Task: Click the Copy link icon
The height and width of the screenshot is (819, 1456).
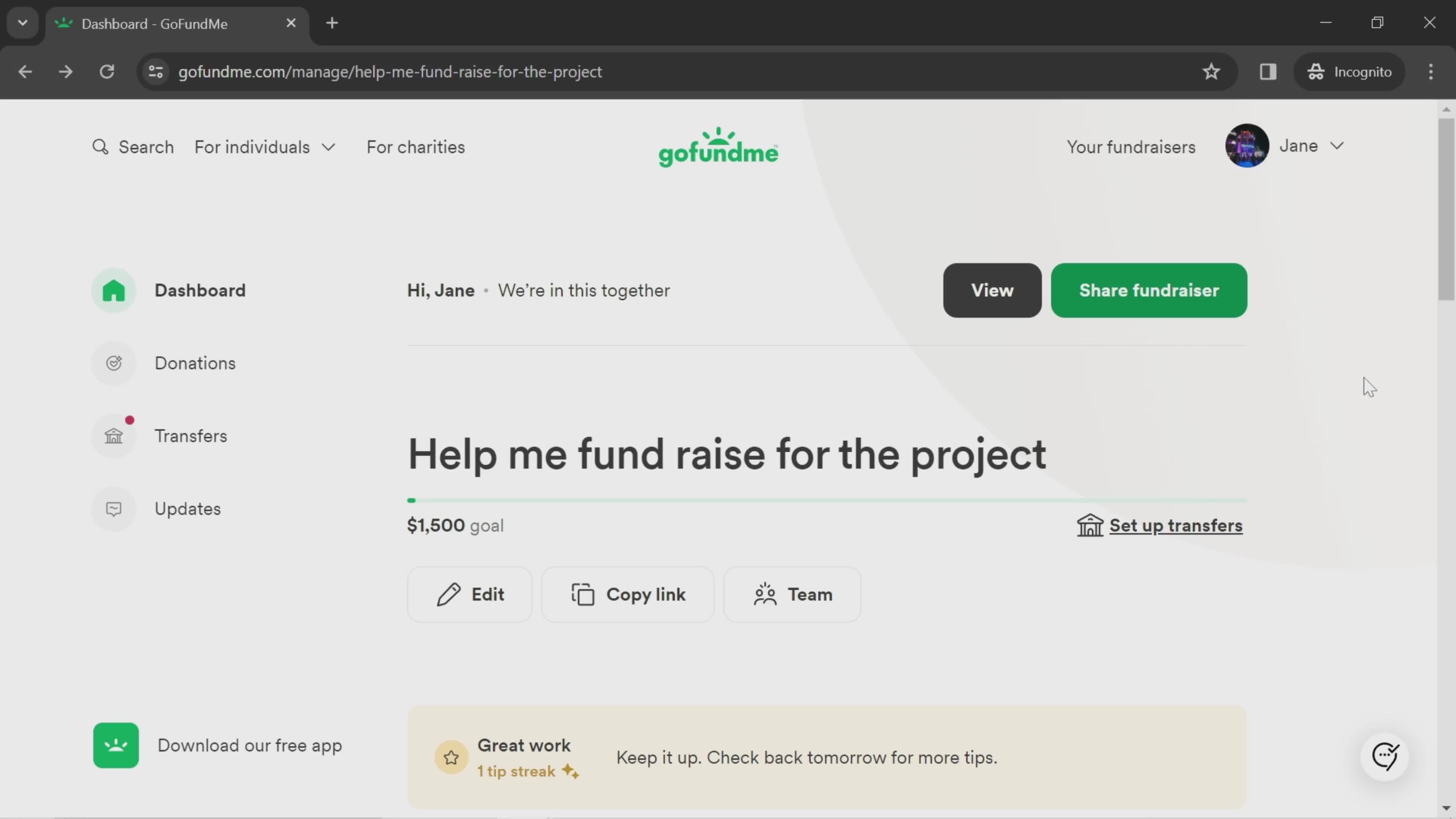Action: 583,594
